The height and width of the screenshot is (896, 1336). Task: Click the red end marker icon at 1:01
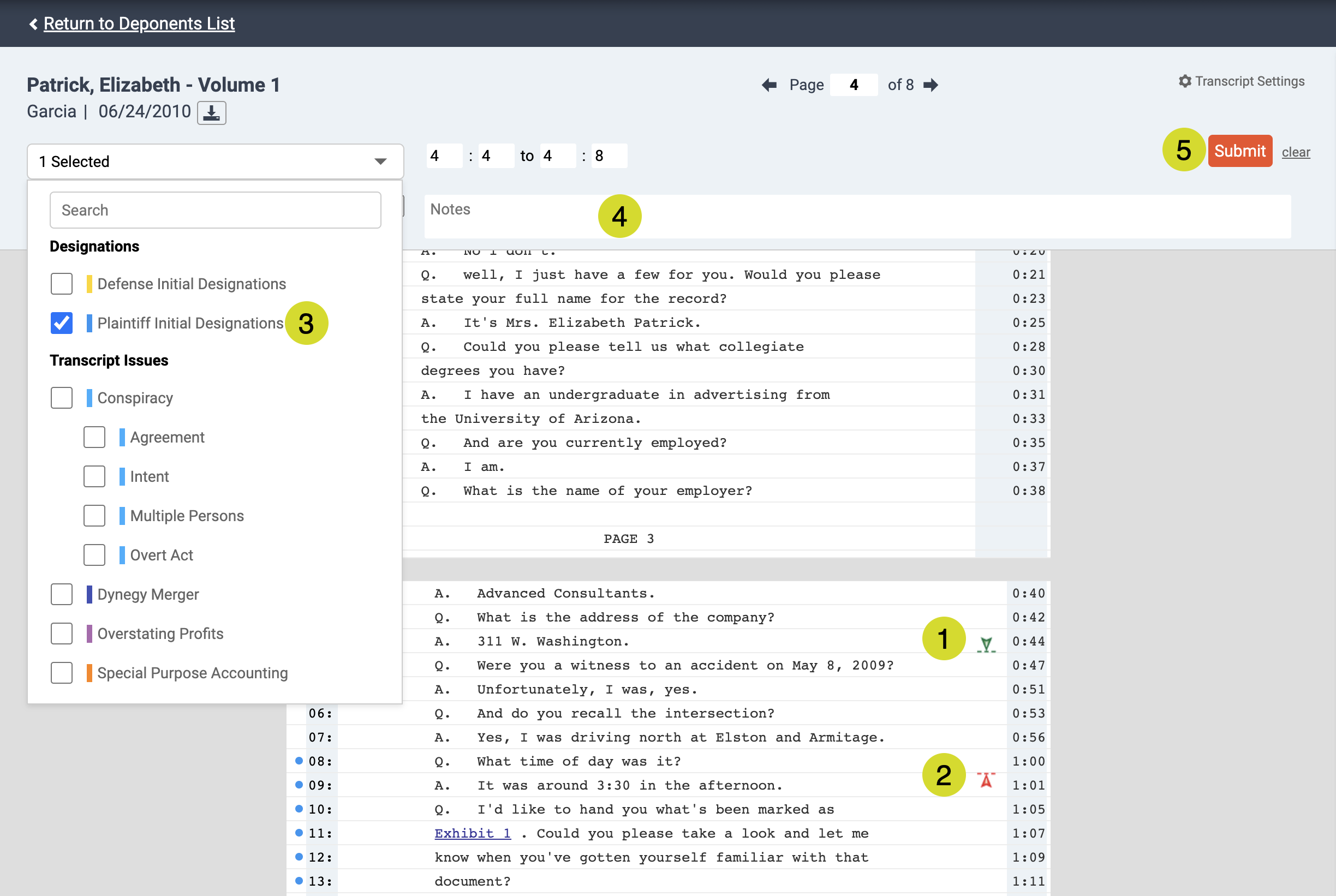click(986, 779)
